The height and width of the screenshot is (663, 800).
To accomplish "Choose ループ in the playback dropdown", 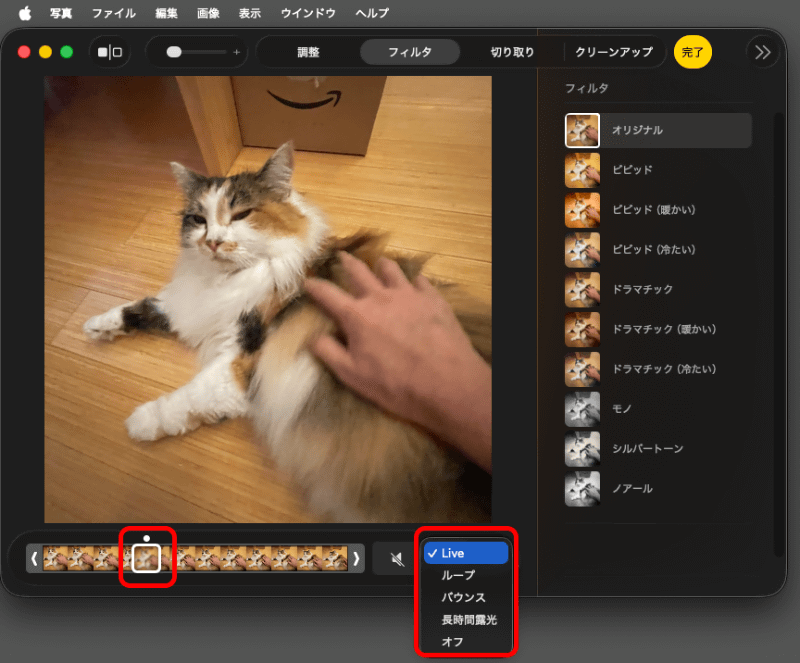I will pos(466,575).
